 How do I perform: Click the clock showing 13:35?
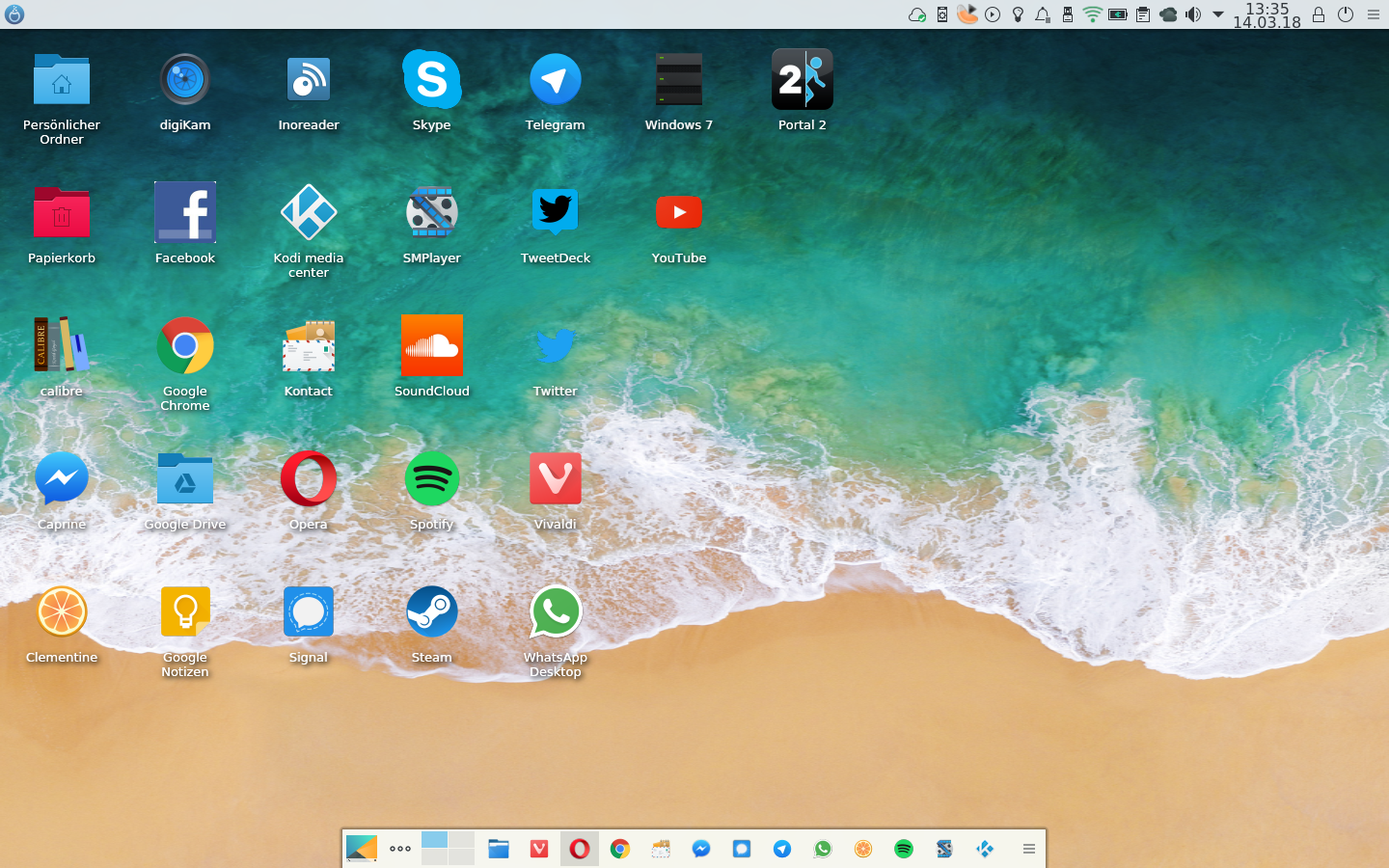click(1266, 9)
